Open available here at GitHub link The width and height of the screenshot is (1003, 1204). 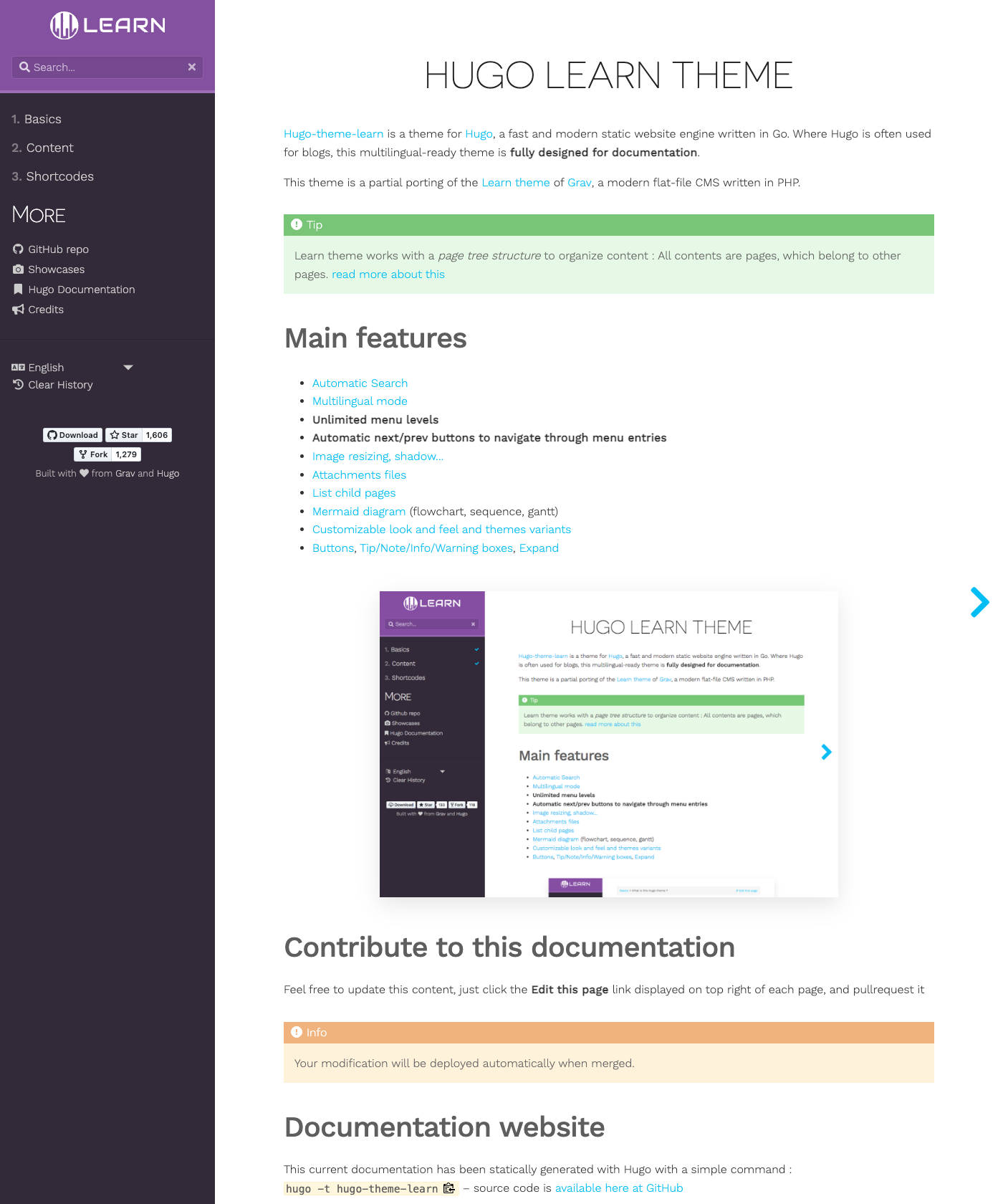(x=619, y=1188)
